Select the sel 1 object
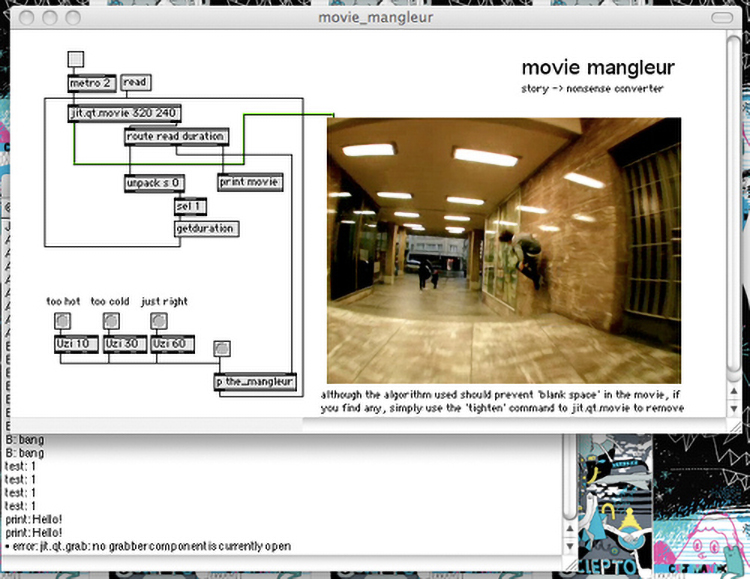750x579 pixels. click(x=190, y=207)
